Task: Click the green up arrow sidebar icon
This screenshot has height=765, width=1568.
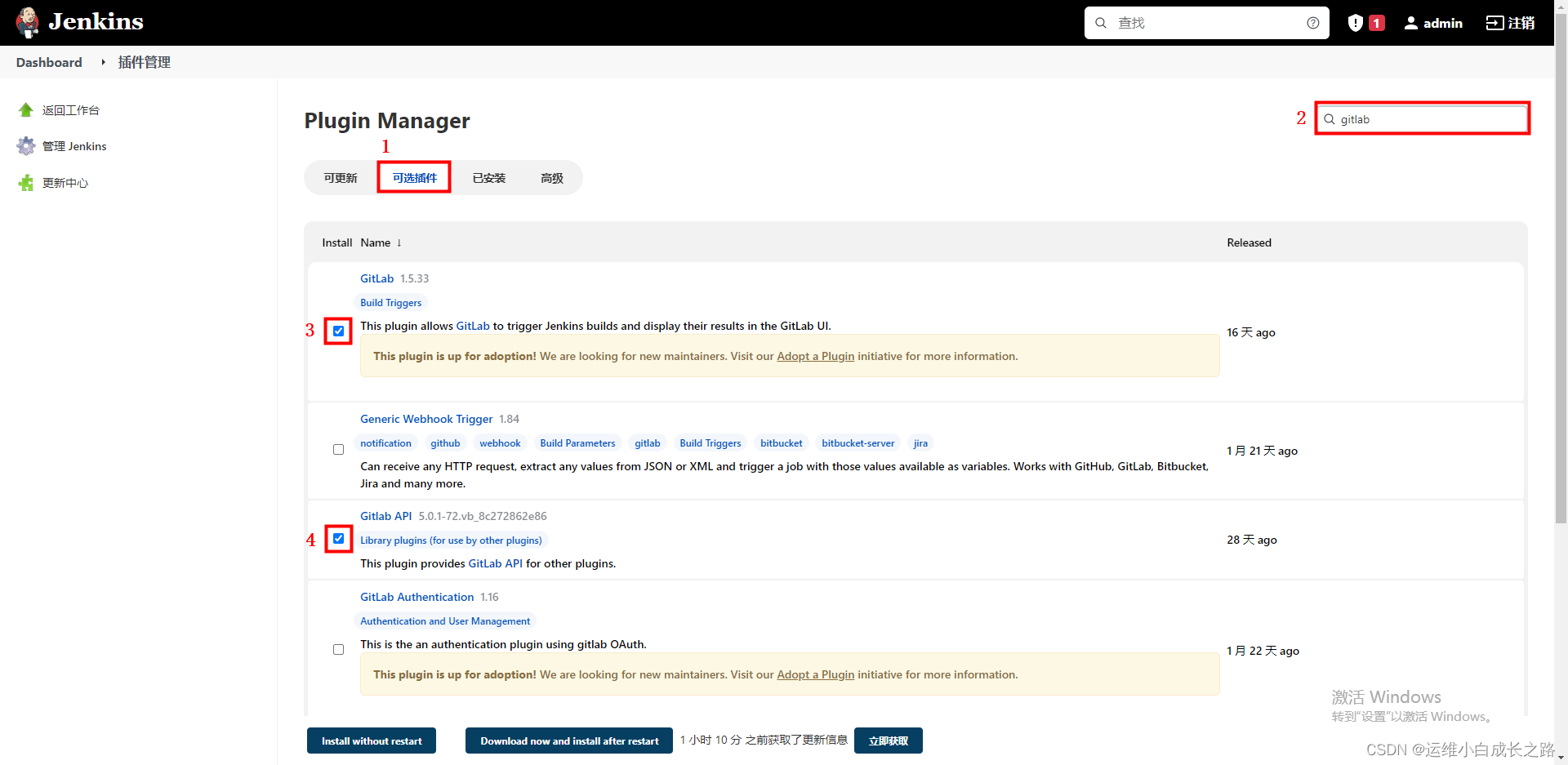Action: 26,110
